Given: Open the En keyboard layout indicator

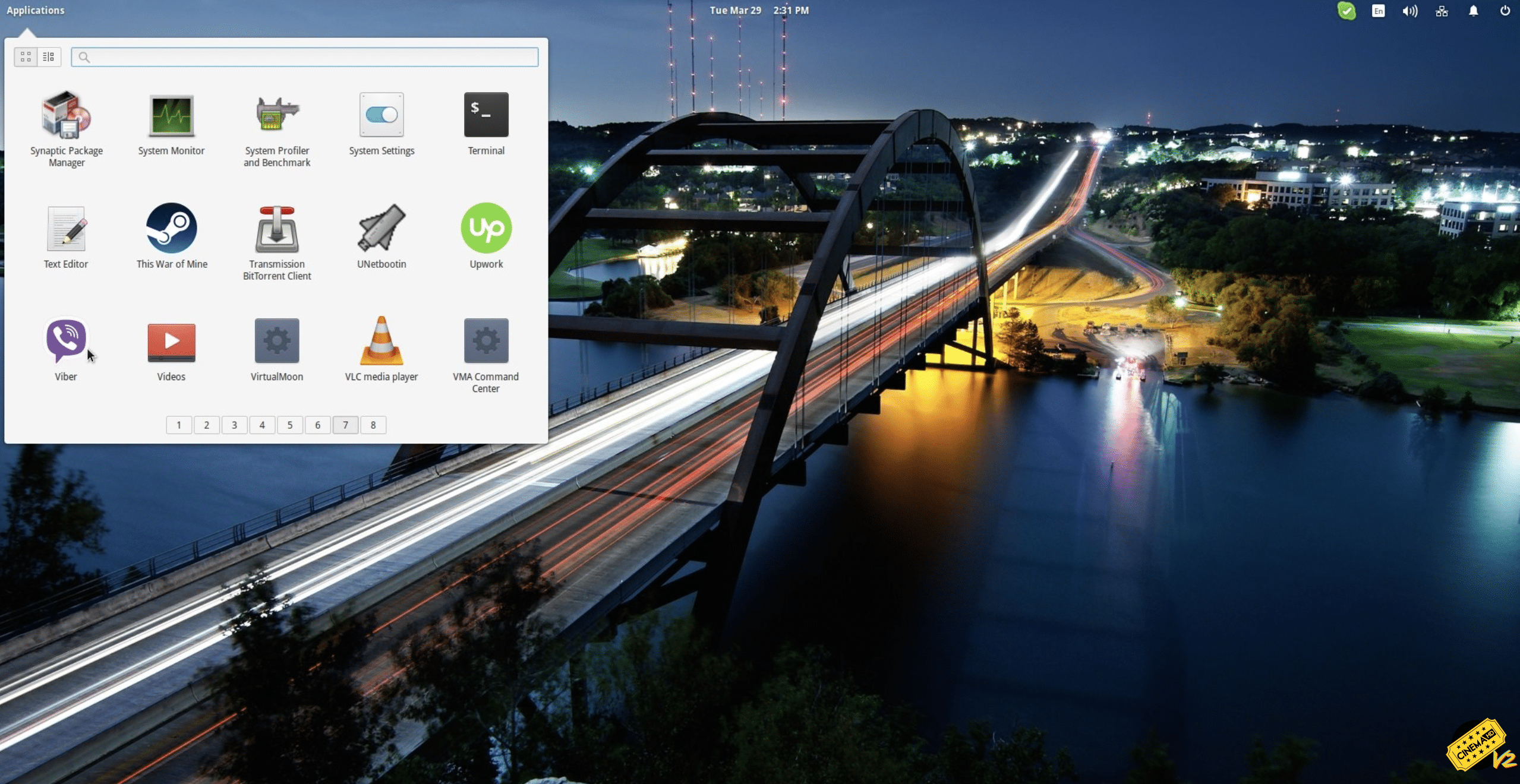Looking at the screenshot, I should coord(1379,11).
